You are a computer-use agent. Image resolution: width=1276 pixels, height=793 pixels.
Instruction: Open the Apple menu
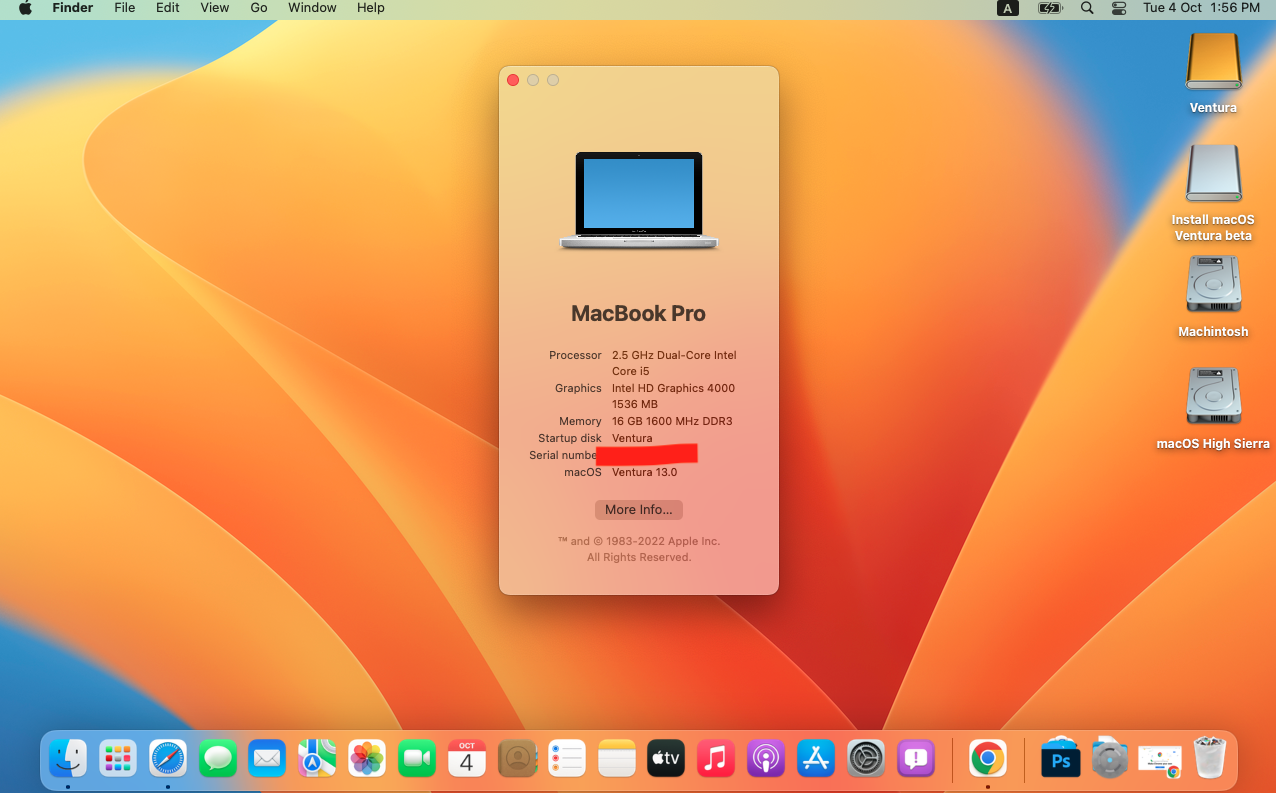click(x=25, y=8)
